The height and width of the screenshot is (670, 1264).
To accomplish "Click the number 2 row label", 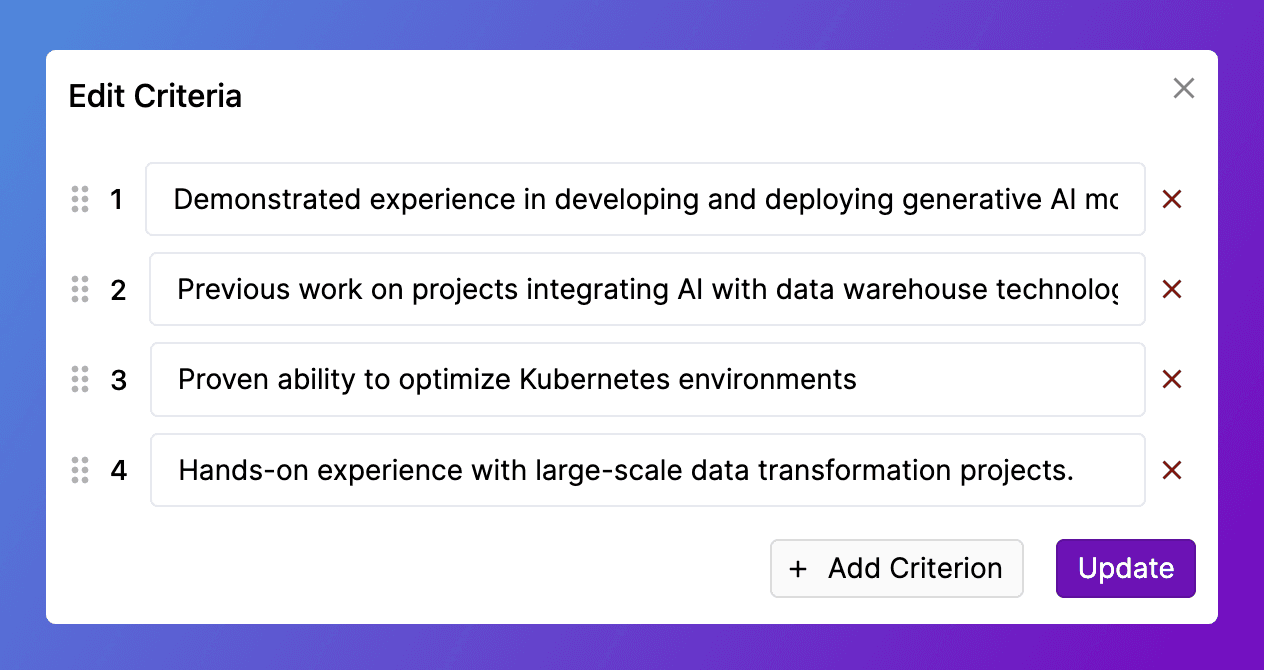I will click(118, 290).
